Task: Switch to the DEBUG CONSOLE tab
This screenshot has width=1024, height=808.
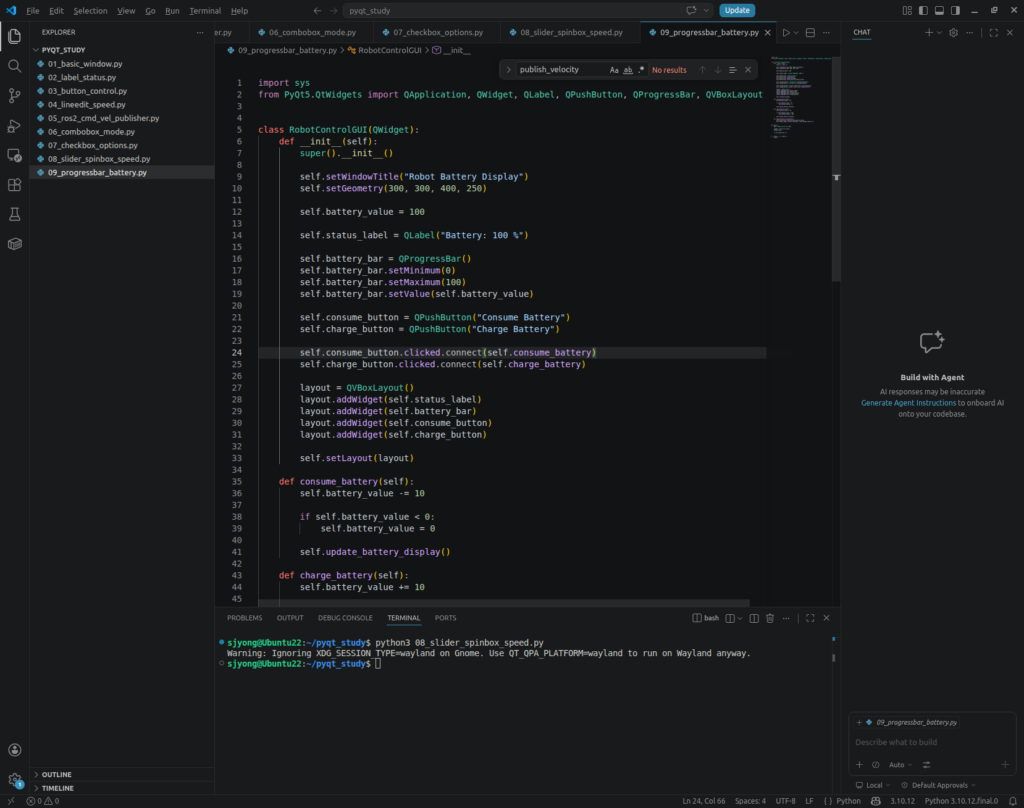Action: click(345, 618)
